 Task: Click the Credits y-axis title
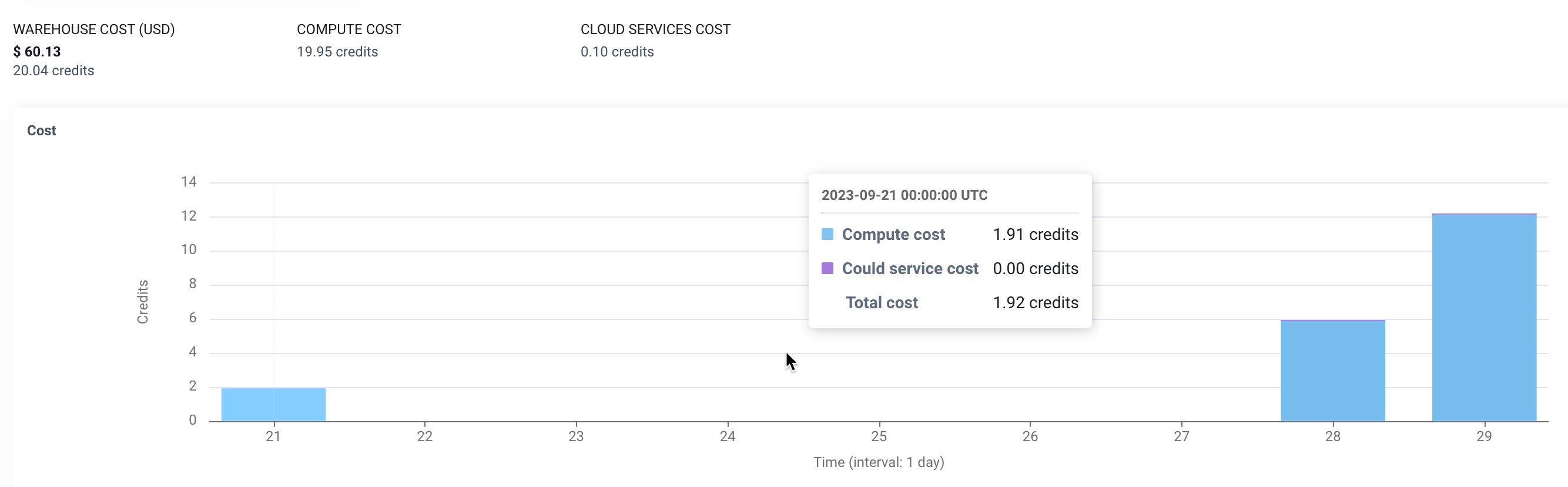click(142, 302)
